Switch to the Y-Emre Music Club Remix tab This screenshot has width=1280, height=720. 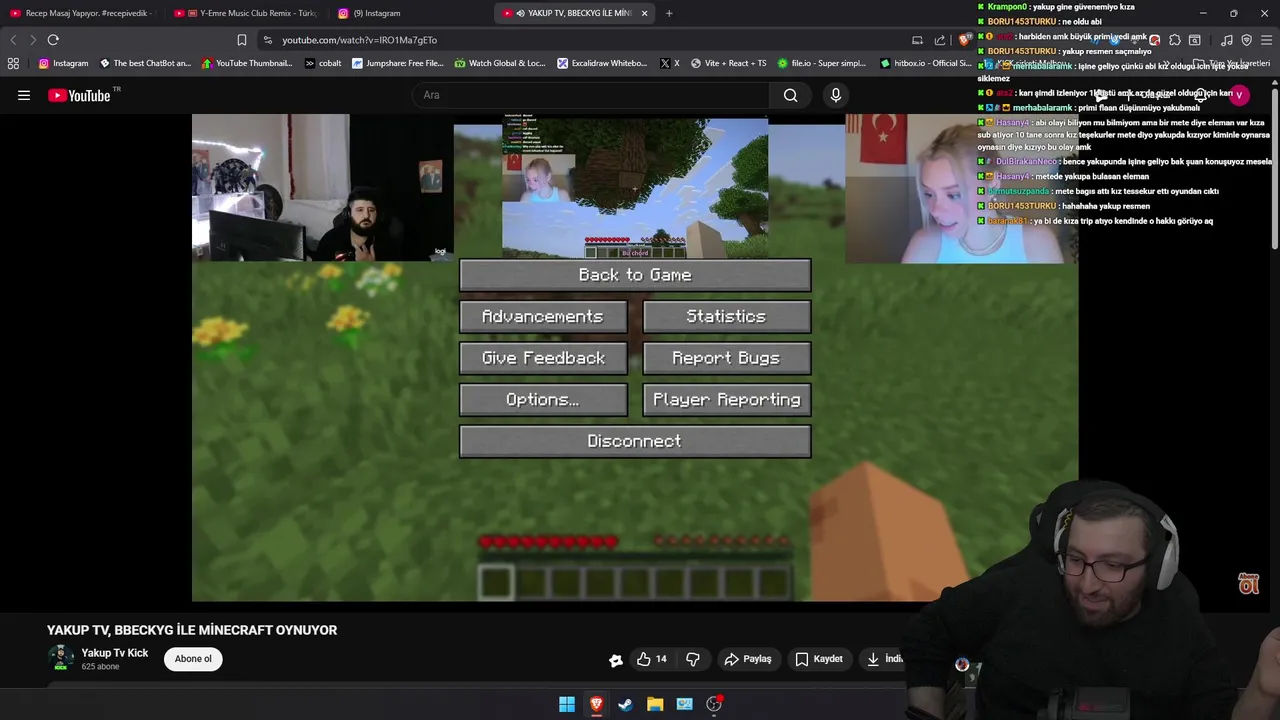(x=245, y=13)
